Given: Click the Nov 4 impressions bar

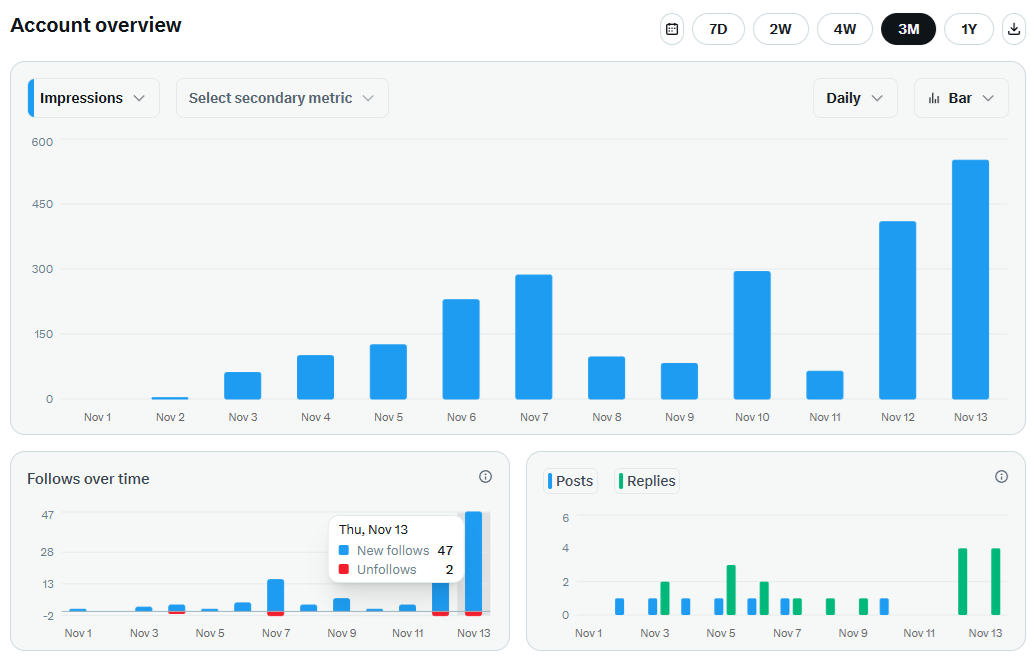Looking at the screenshot, I should click(315, 377).
